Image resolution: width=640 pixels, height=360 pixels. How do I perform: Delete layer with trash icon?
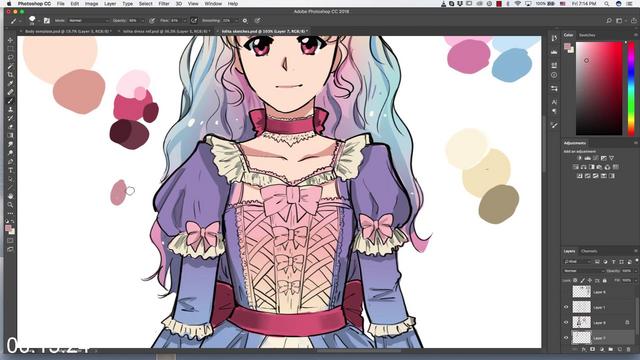click(x=629, y=349)
